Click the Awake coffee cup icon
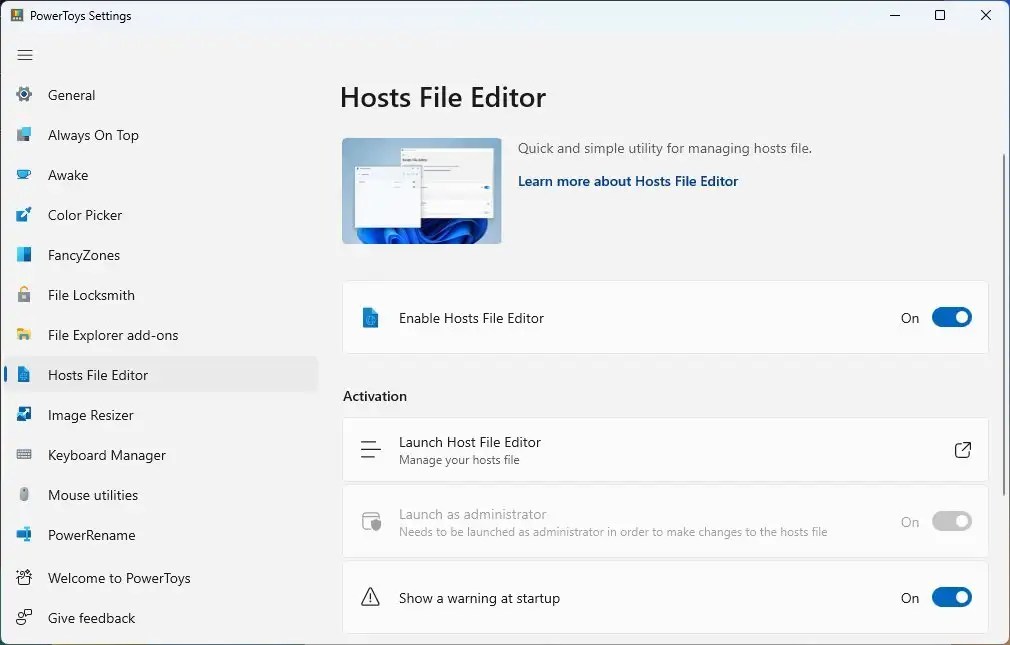The height and width of the screenshot is (645, 1010). tap(24, 175)
